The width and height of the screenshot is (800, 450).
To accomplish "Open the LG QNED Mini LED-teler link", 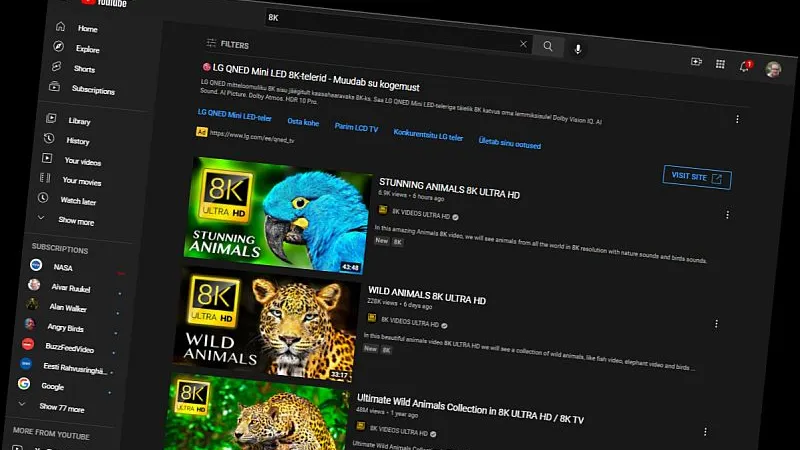I will (234, 115).
